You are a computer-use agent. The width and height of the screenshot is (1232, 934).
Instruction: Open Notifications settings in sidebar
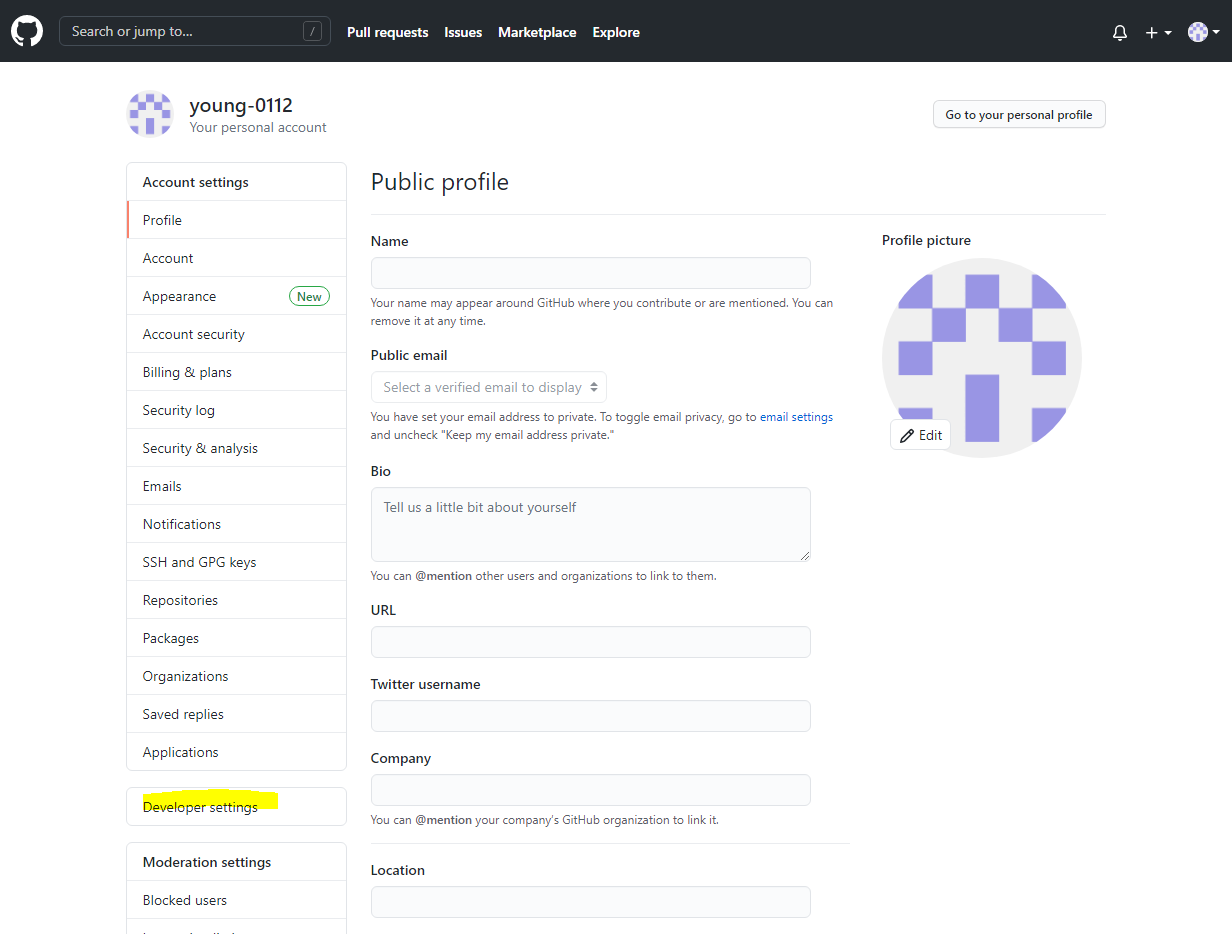coord(236,524)
